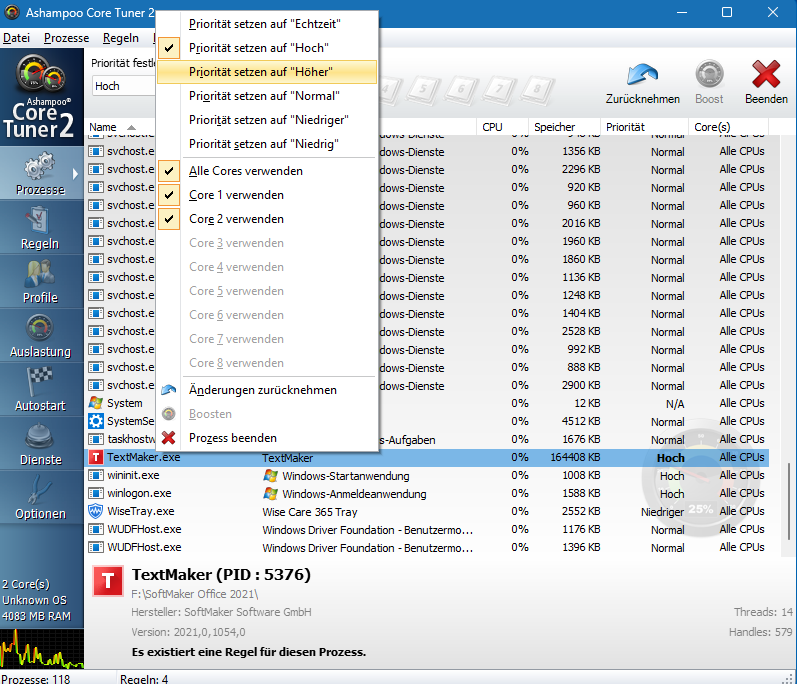
Task: Select 'Priorität setzen auf "Echtzeit"'
Action: click(267, 24)
